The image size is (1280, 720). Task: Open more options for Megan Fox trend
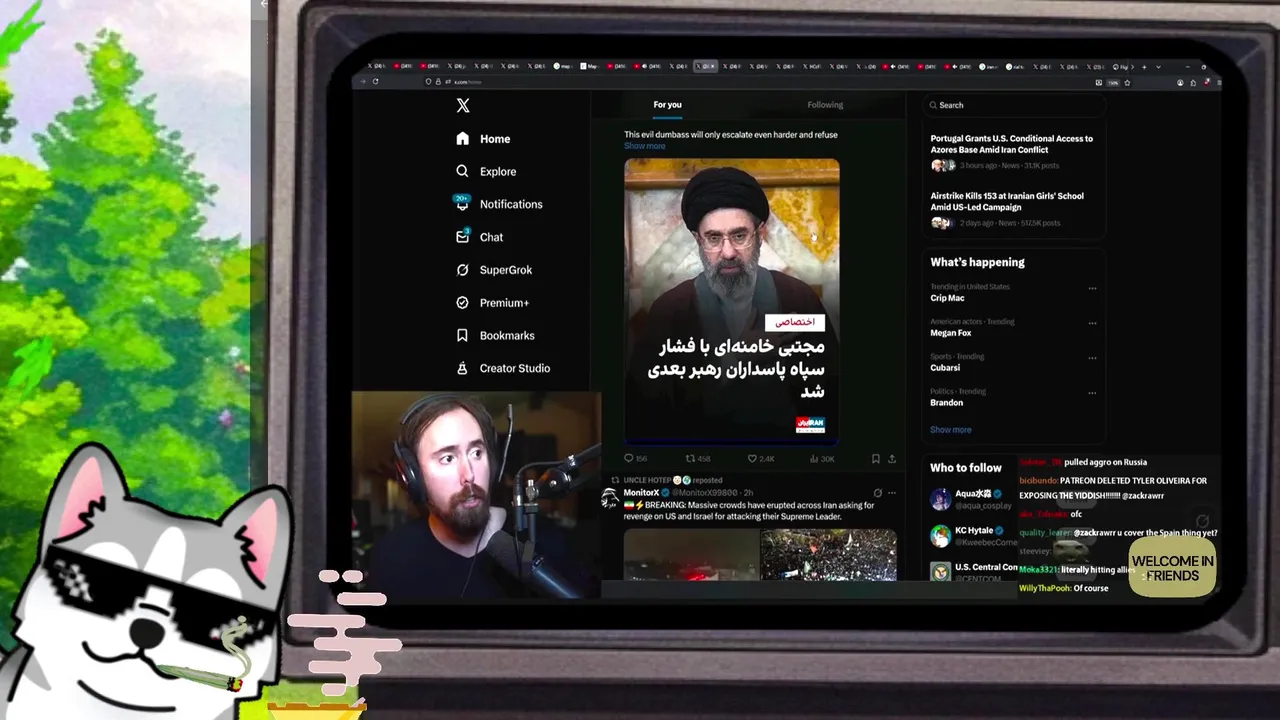tap(1092, 324)
